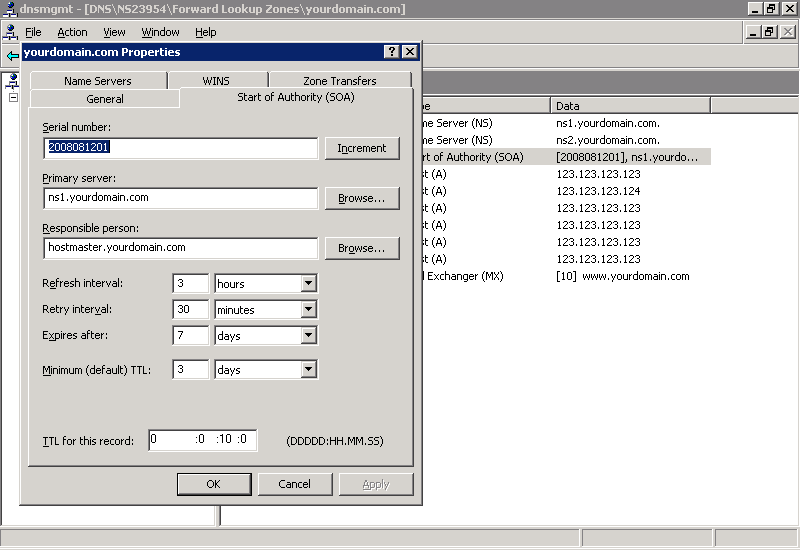Open the Help menu
This screenshot has width=800, height=550.
tap(206, 32)
